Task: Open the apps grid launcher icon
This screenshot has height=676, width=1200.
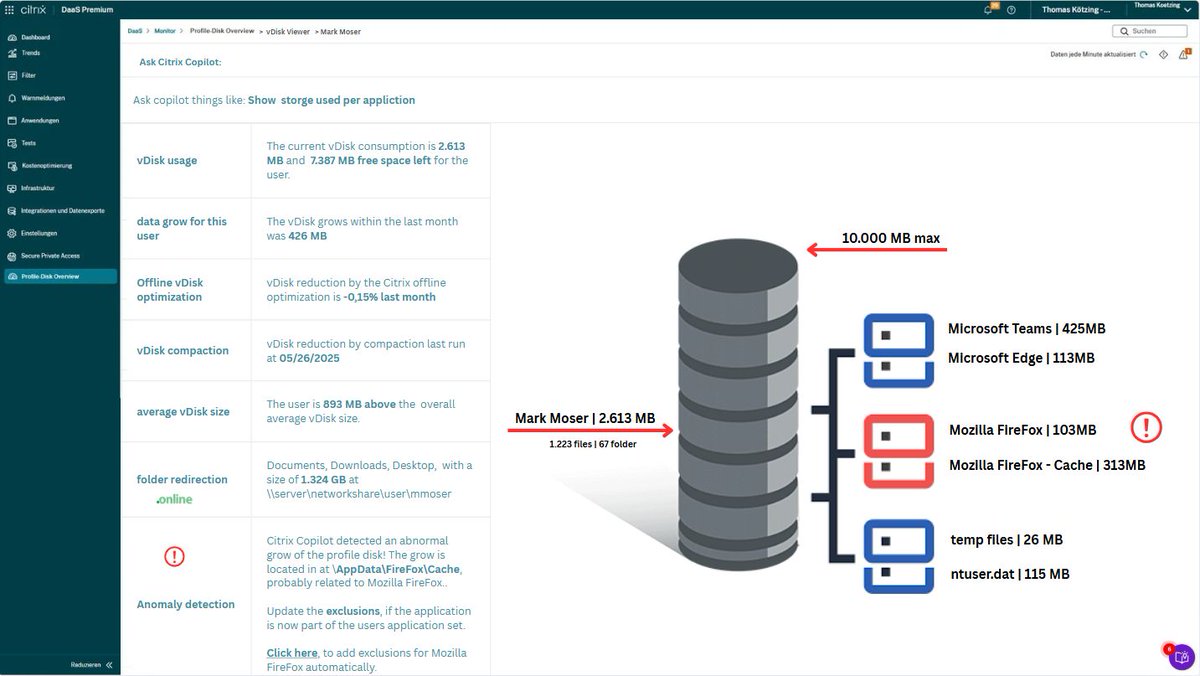Action: coord(10,9)
